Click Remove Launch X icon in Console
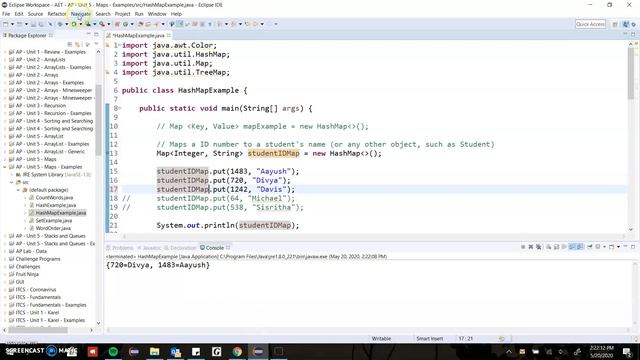640x360 pixels. (531, 247)
